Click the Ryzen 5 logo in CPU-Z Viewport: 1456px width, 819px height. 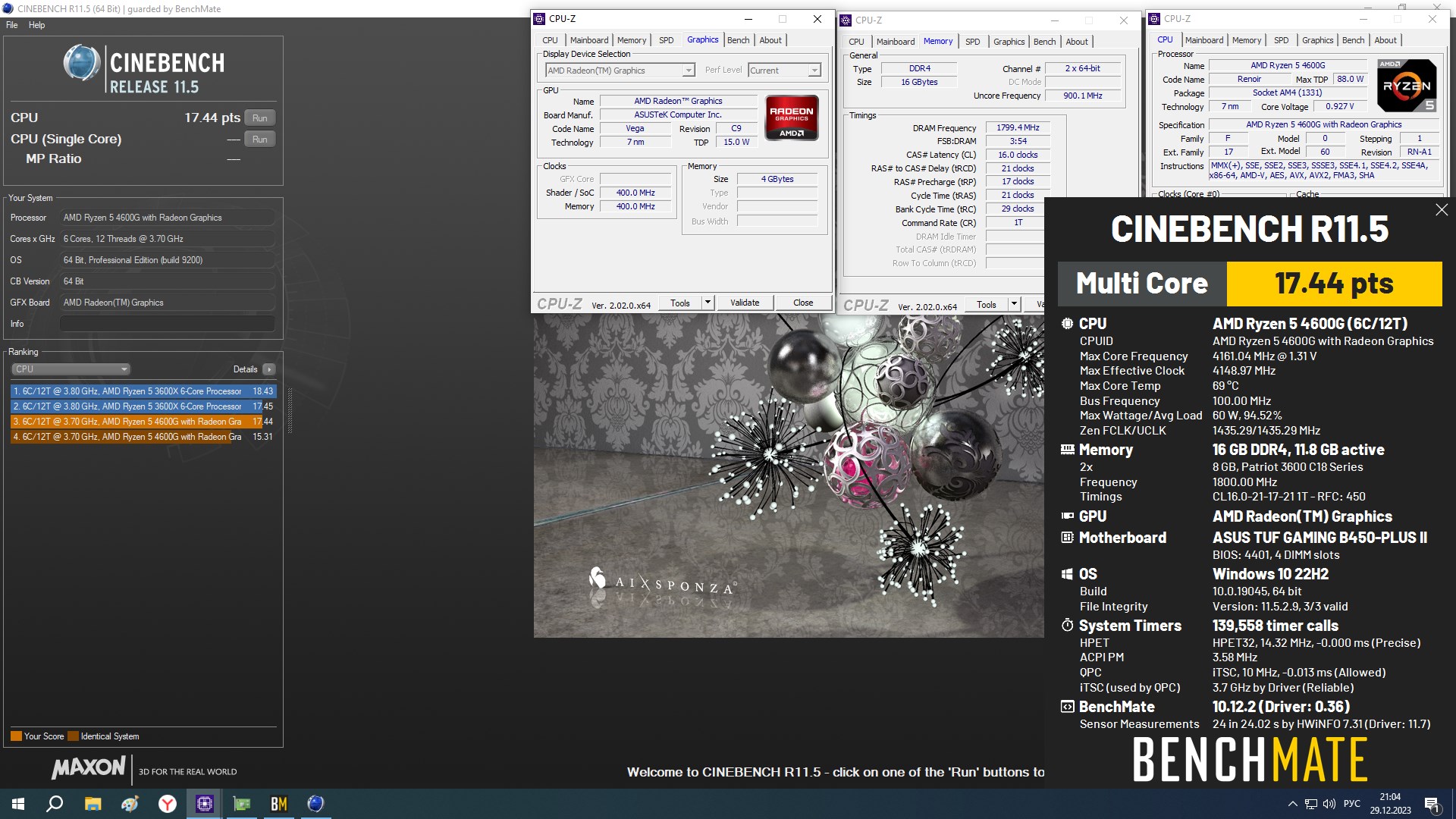1407,85
